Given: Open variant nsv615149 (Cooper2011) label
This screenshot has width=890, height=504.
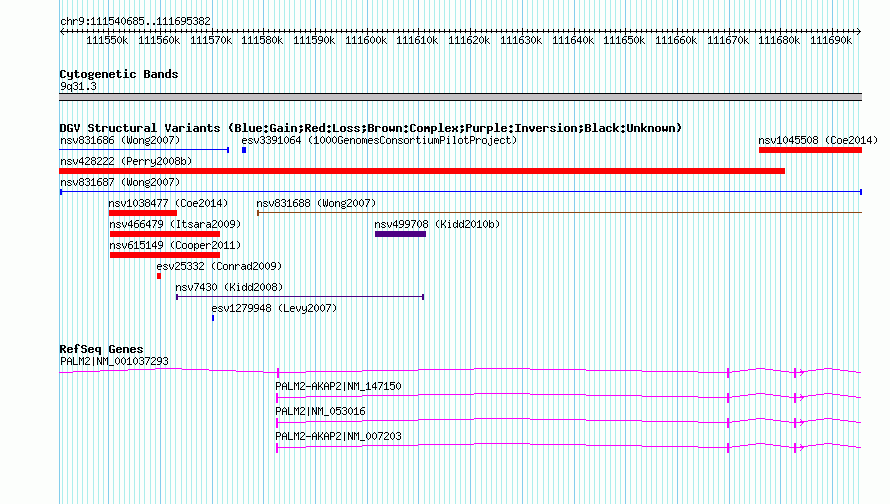Looking at the screenshot, I should tap(175, 245).
